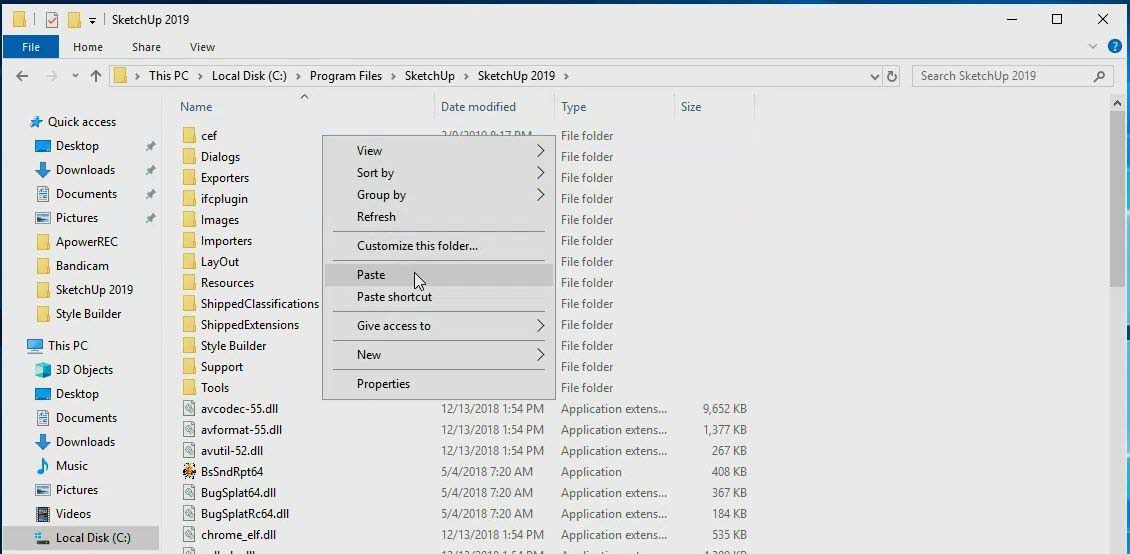Click the Properties quick access toolbar icon
Viewport: 1130px width, 554px height.
[52, 20]
